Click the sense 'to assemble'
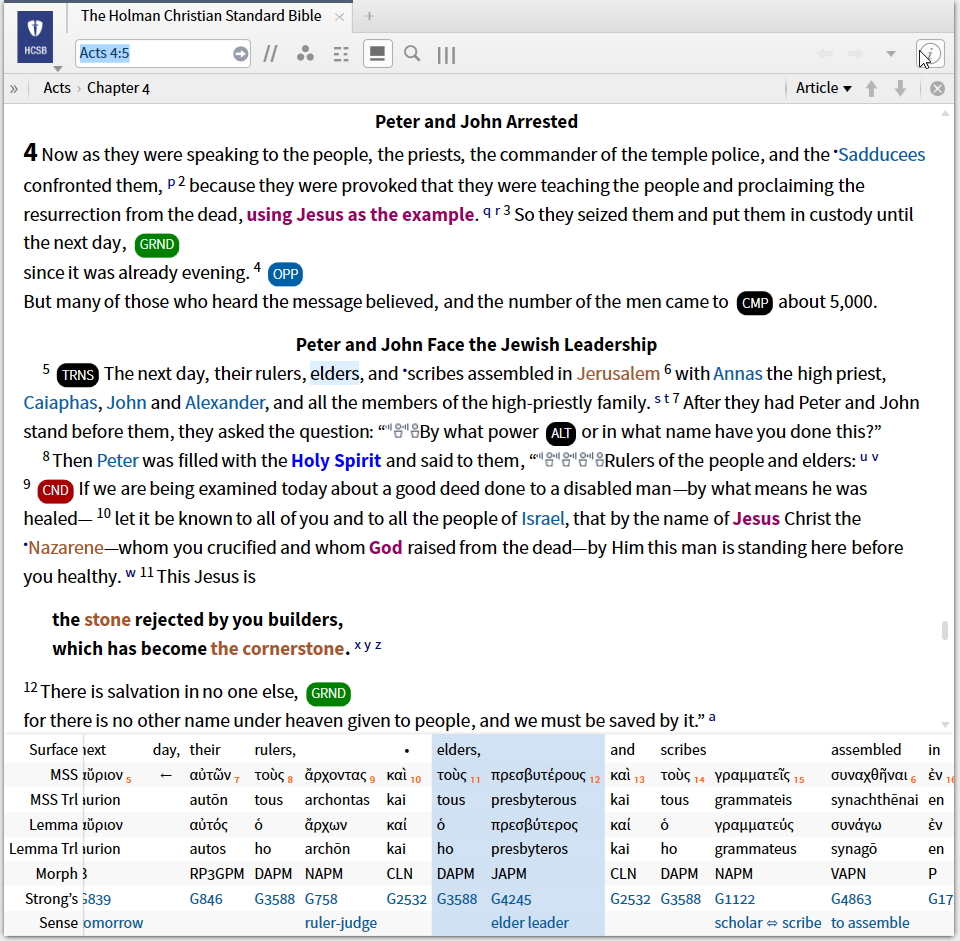Viewport: 960px width, 941px height. coord(870,923)
